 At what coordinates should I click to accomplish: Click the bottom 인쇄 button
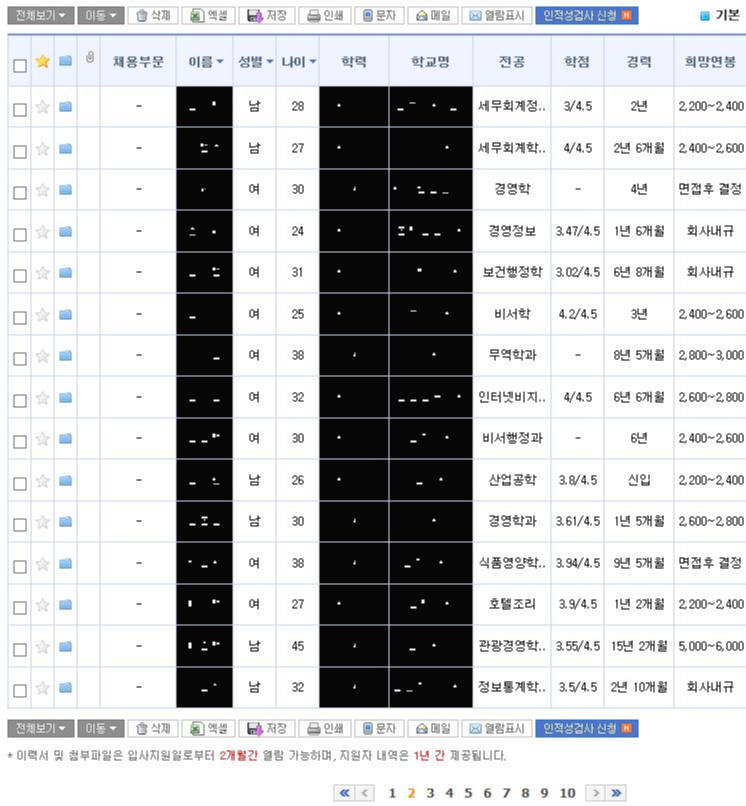coord(324,728)
